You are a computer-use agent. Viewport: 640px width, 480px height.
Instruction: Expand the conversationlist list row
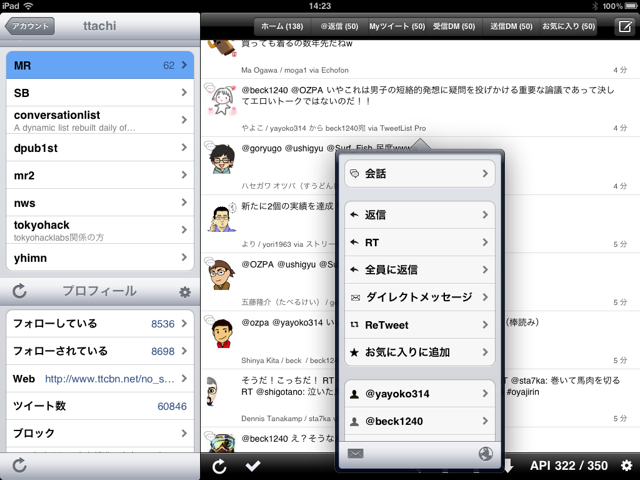pyautogui.click(x=100, y=121)
